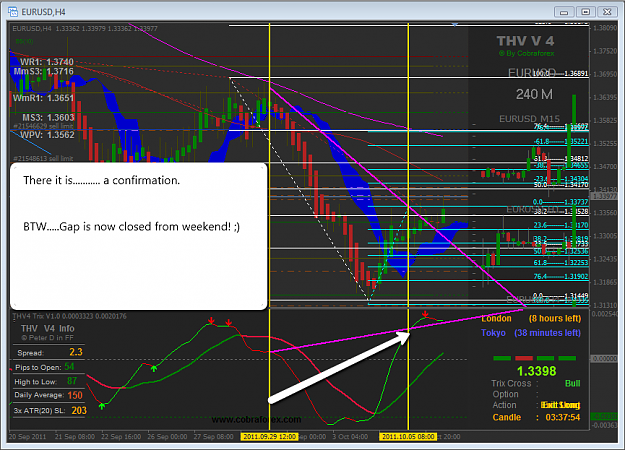The width and height of the screenshot is (625, 450).
Task: Select the 'MS3: 1.3603' level label
Action: 48,118
